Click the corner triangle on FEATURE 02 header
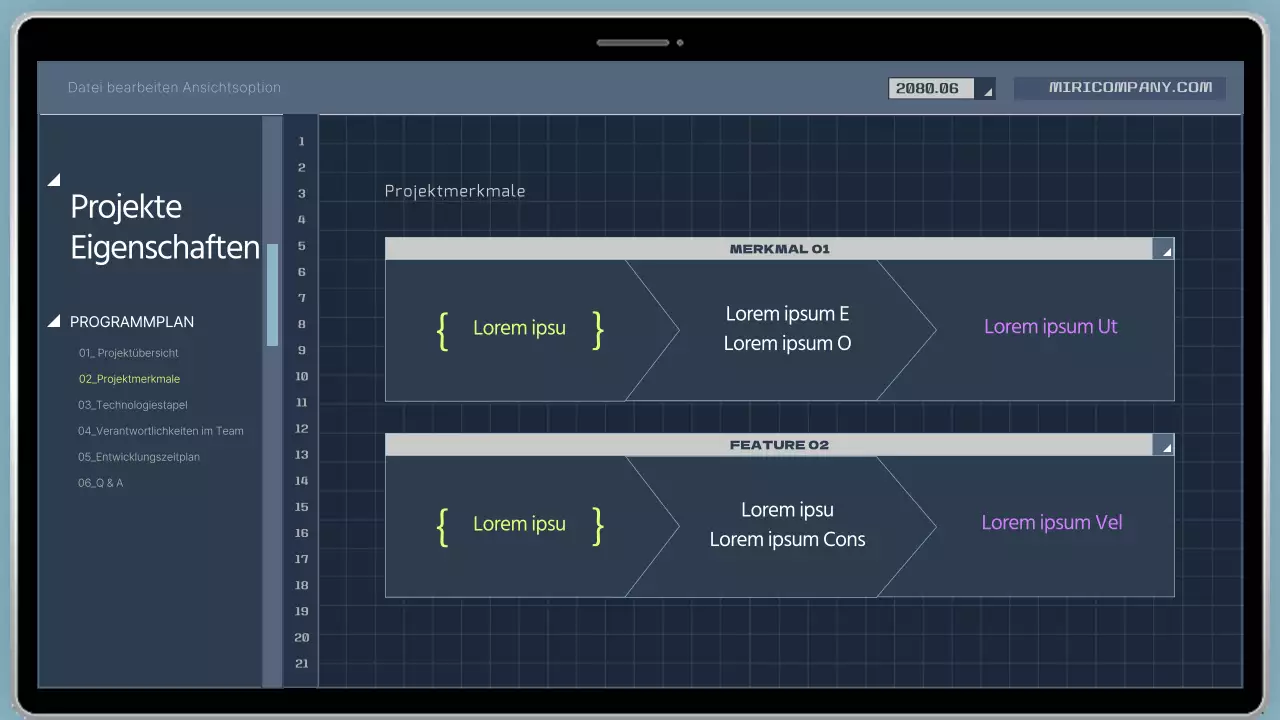 pos(1165,446)
